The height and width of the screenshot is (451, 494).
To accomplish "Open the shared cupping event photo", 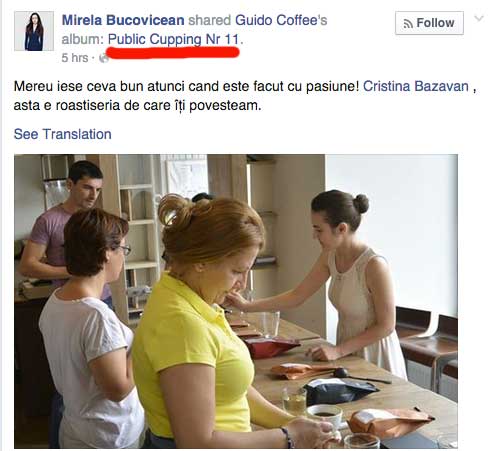I will point(236,301).
